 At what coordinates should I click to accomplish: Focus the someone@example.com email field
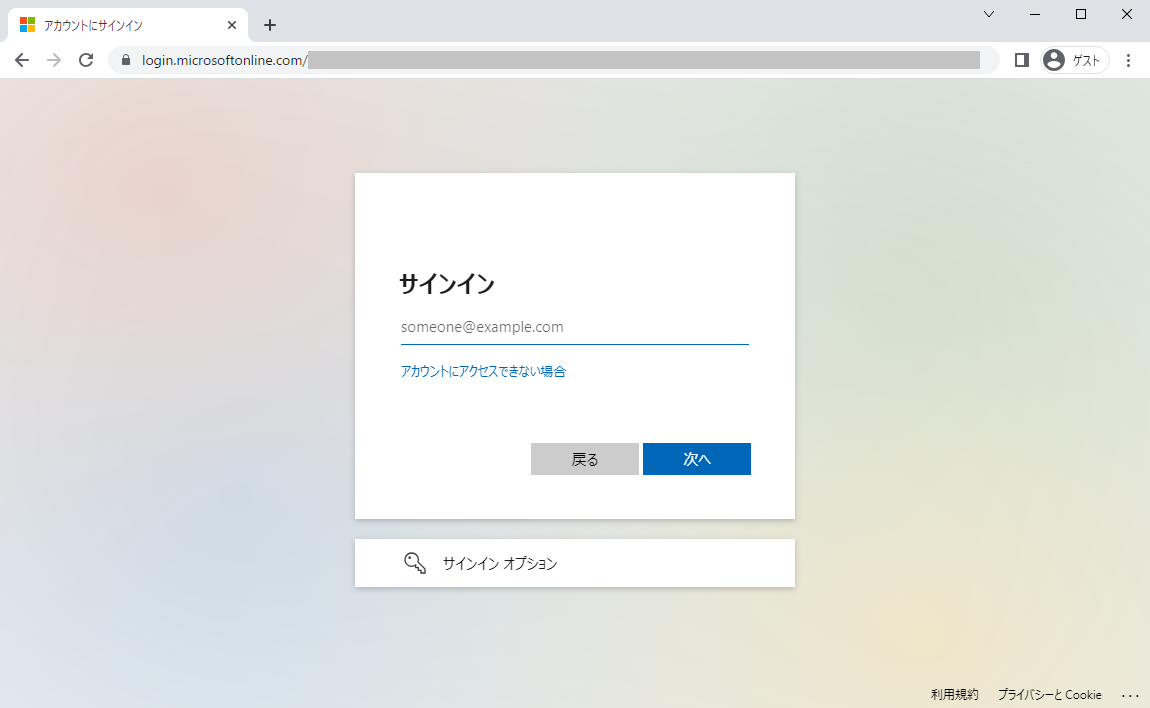pos(574,327)
